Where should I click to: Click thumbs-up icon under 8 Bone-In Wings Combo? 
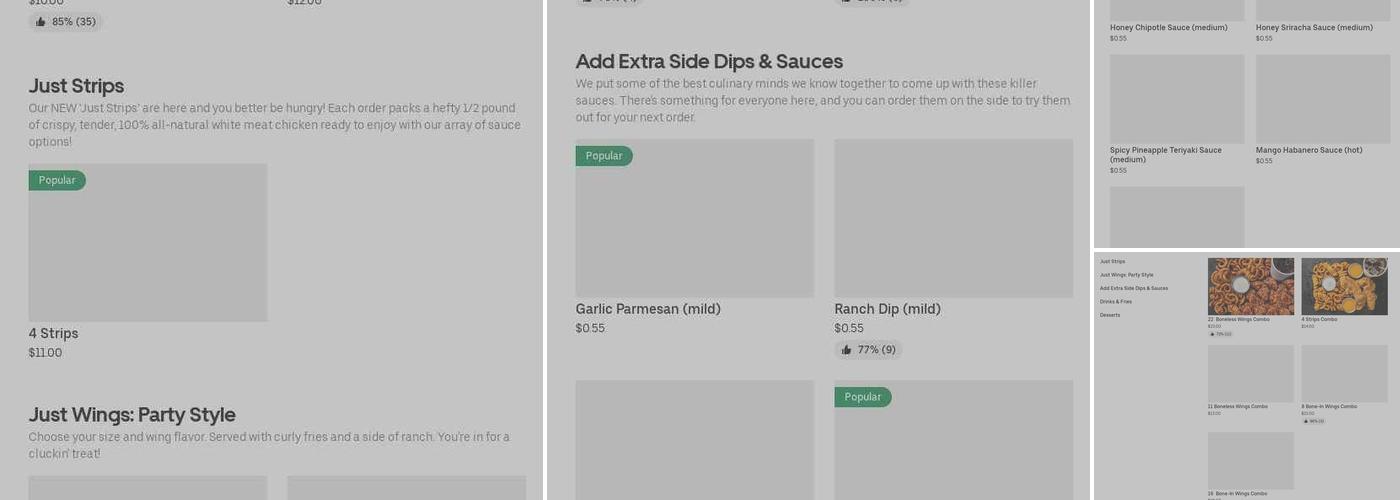tap(1305, 421)
